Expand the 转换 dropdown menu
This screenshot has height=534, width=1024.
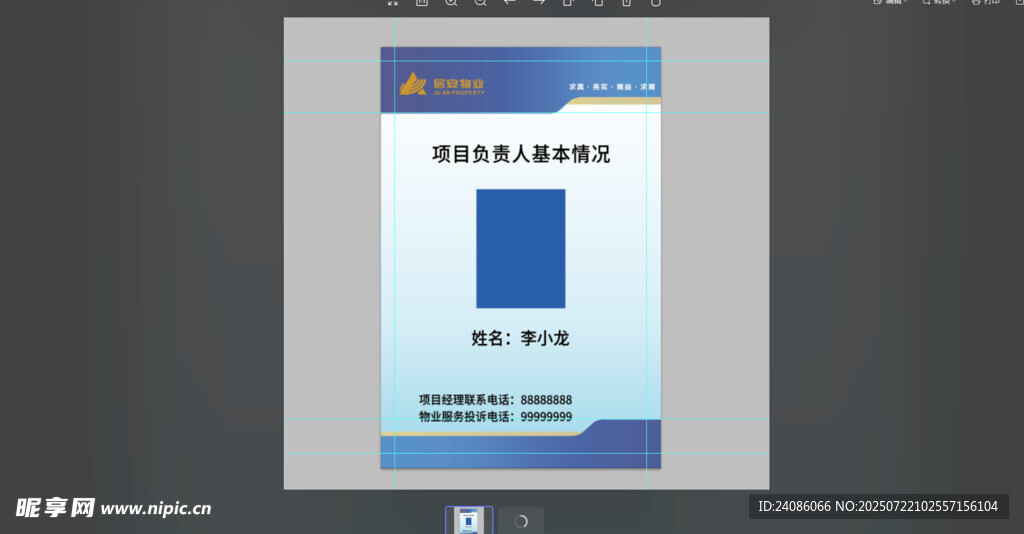[x=938, y=2]
